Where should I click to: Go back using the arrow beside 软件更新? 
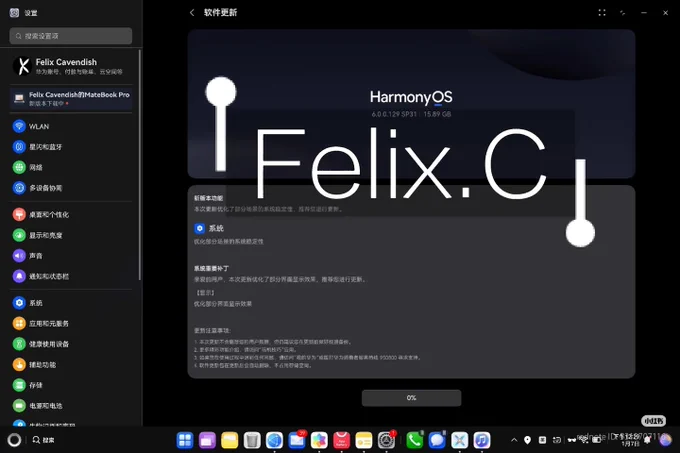click(x=192, y=13)
